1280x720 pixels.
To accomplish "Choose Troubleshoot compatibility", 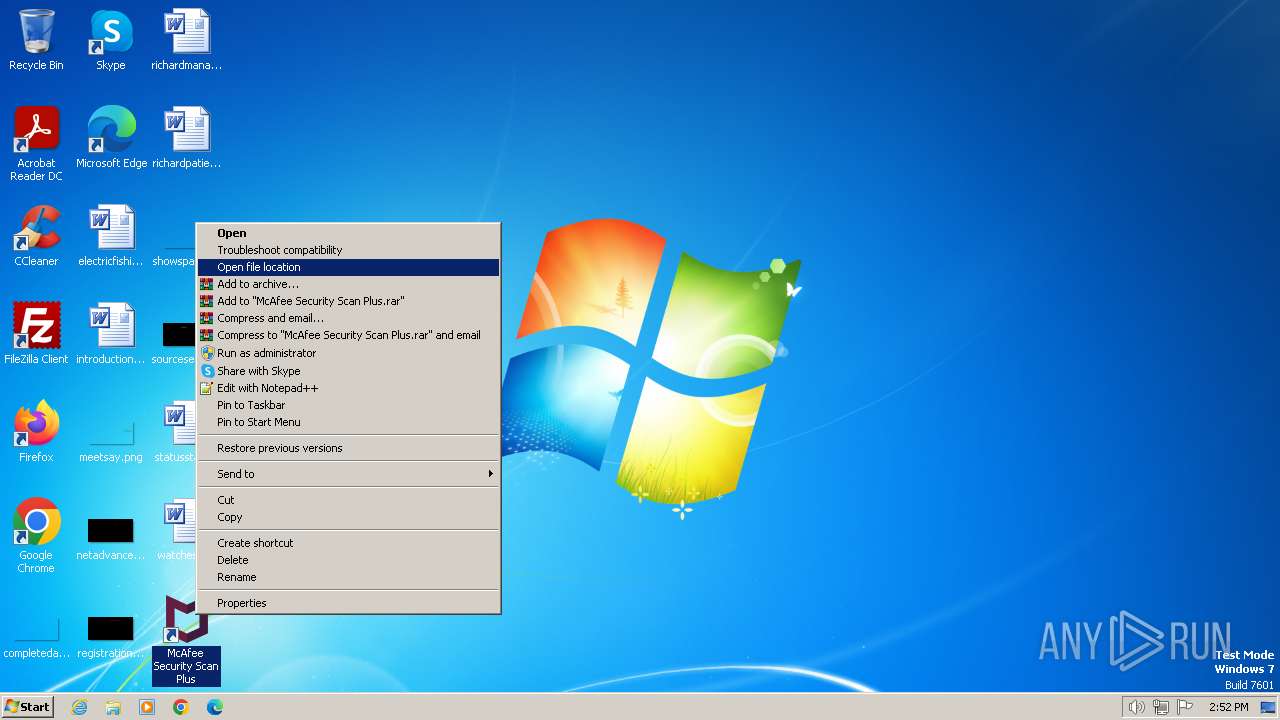I will (x=348, y=250).
